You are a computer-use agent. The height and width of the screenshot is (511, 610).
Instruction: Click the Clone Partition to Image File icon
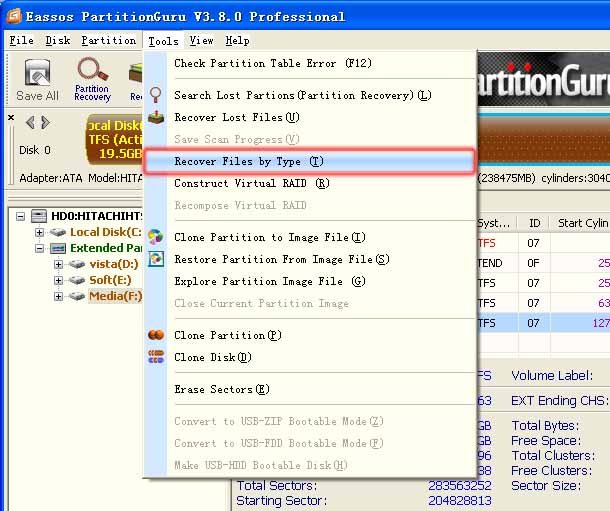156,237
